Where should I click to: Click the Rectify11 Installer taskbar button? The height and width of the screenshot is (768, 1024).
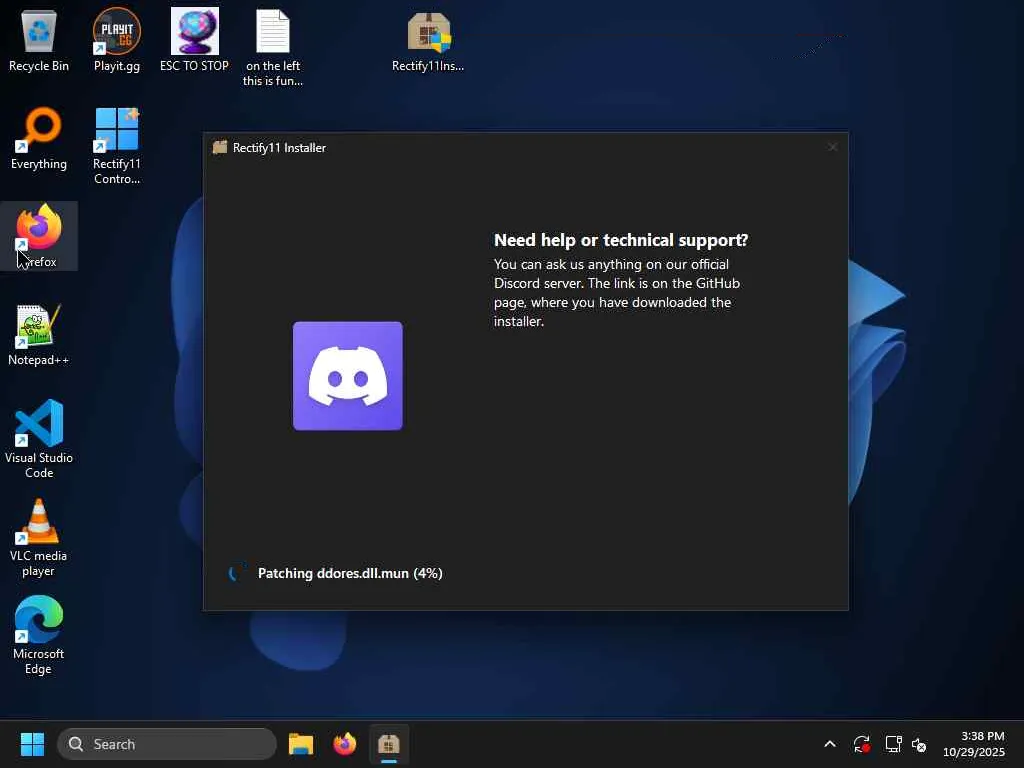(389, 744)
